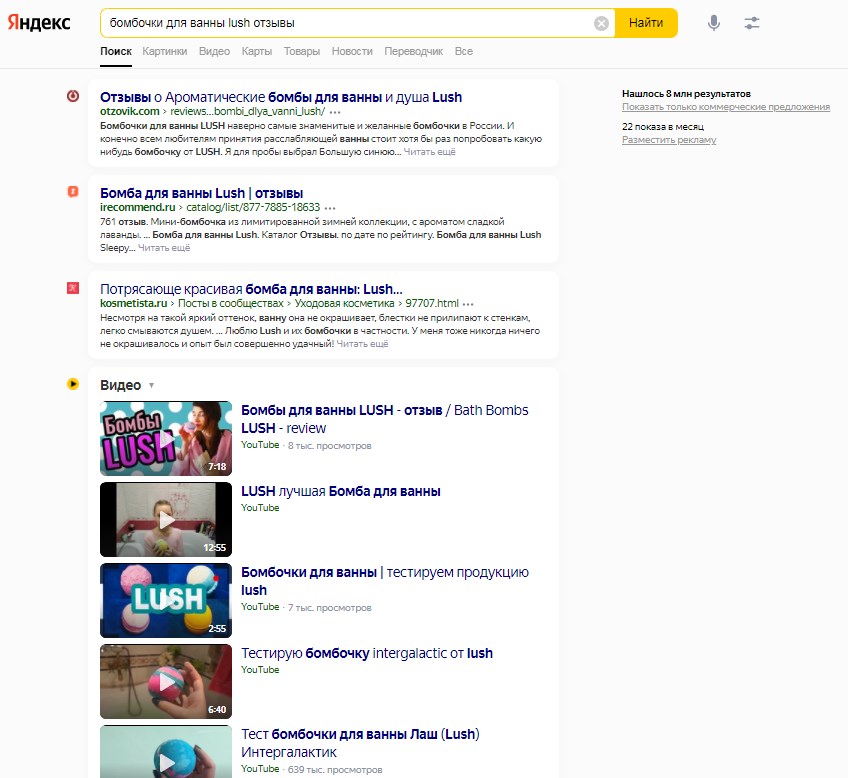Switch to the Новости tab
The height and width of the screenshot is (778, 848).
click(352, 51)
